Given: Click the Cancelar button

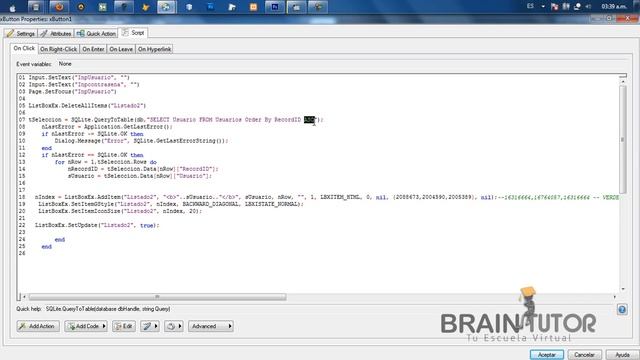Looking at the screenshot, I should point(584,355).
